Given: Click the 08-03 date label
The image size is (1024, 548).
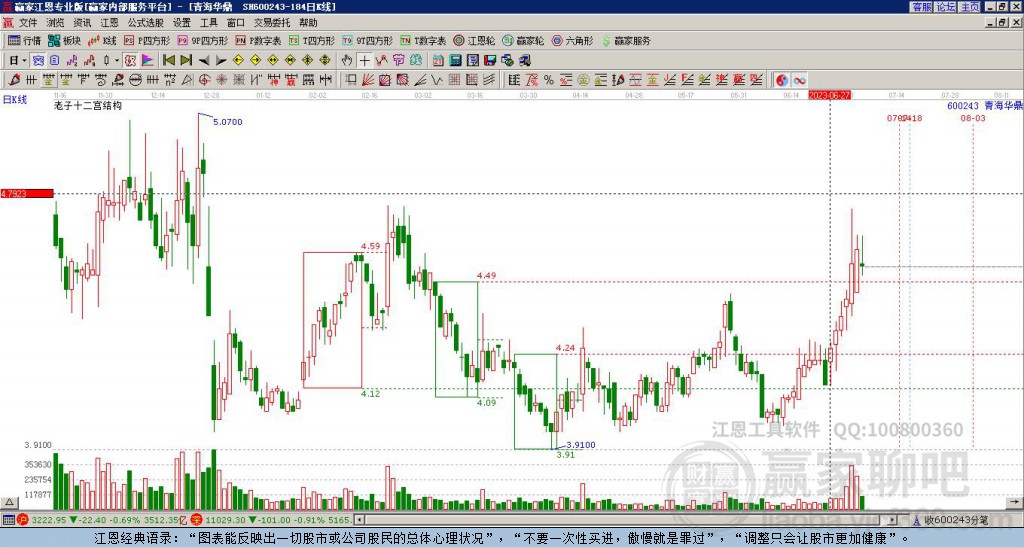Looking at the screenshot, I should (973, 118).
